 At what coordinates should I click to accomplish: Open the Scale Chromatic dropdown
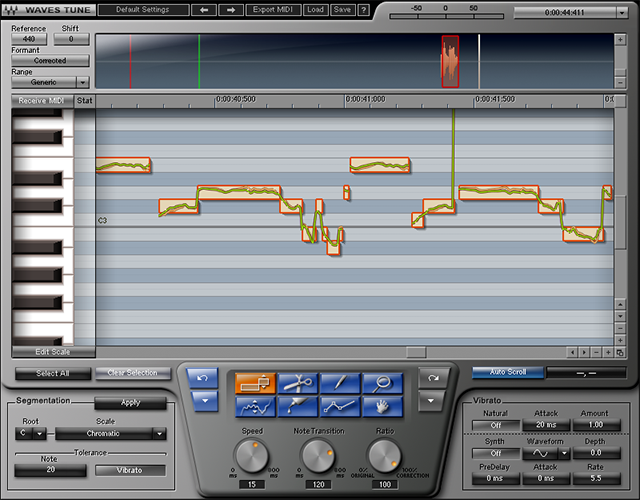pyautogui.click(x=159, y=433)
